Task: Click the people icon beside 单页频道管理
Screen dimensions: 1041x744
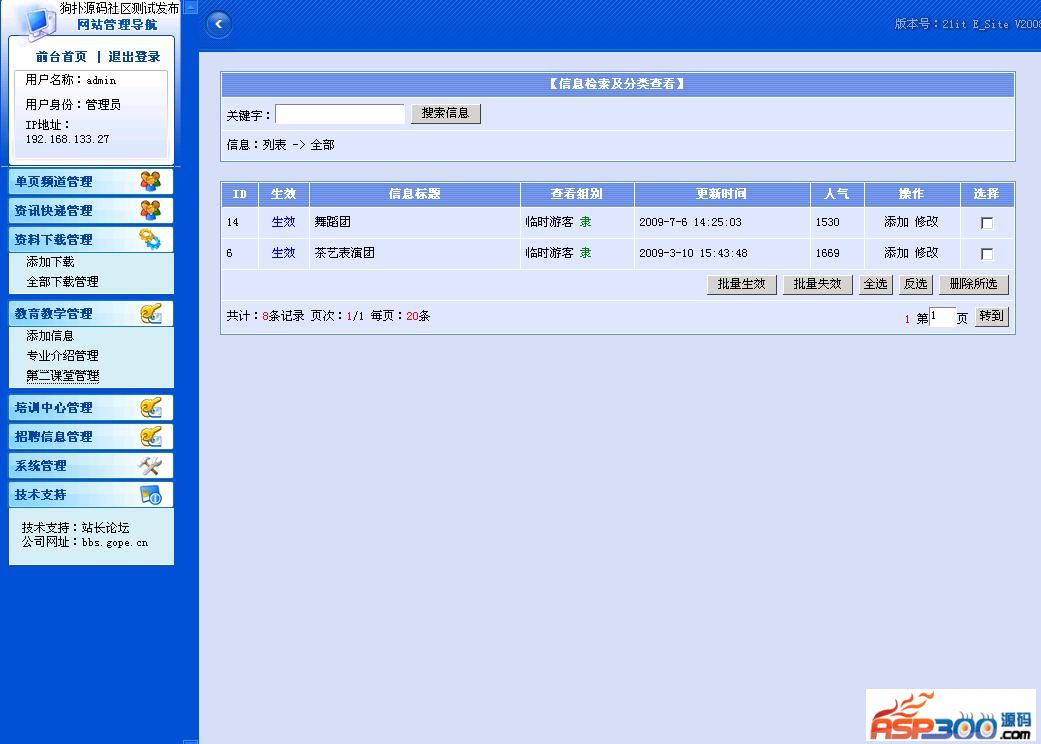Action: [x=150, y=181]
